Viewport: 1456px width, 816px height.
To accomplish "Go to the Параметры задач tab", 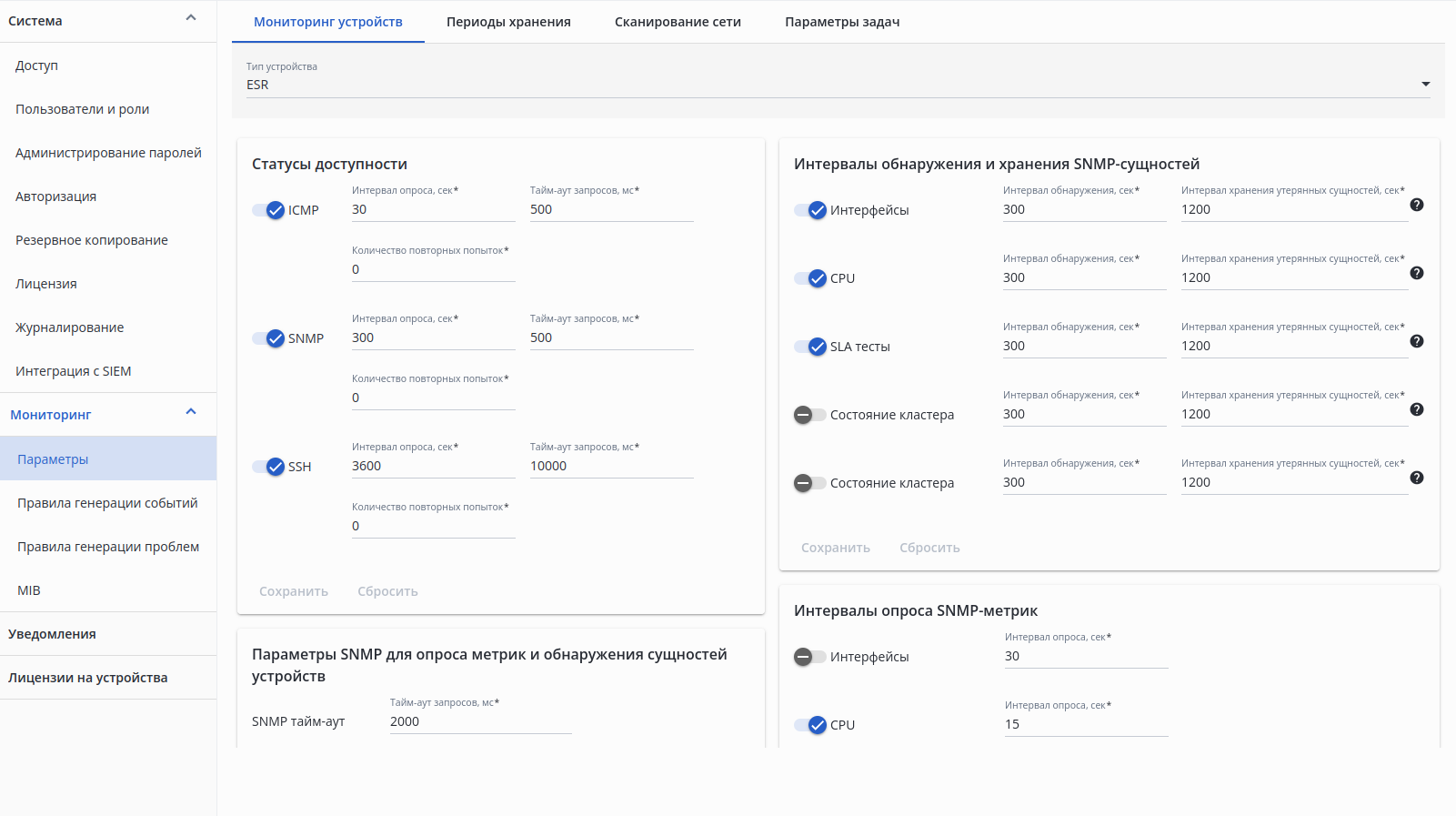I will pos(842,22).
